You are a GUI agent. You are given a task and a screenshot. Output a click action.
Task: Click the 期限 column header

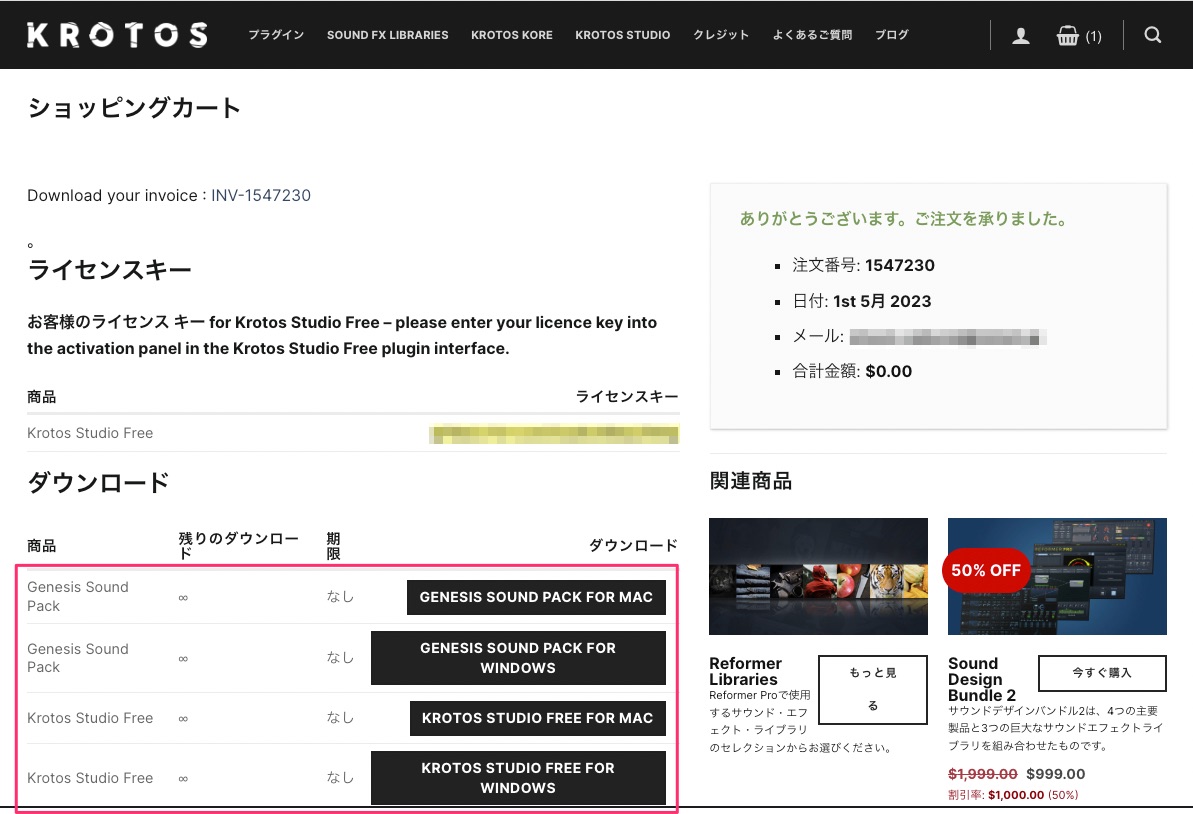pos(333,545)
